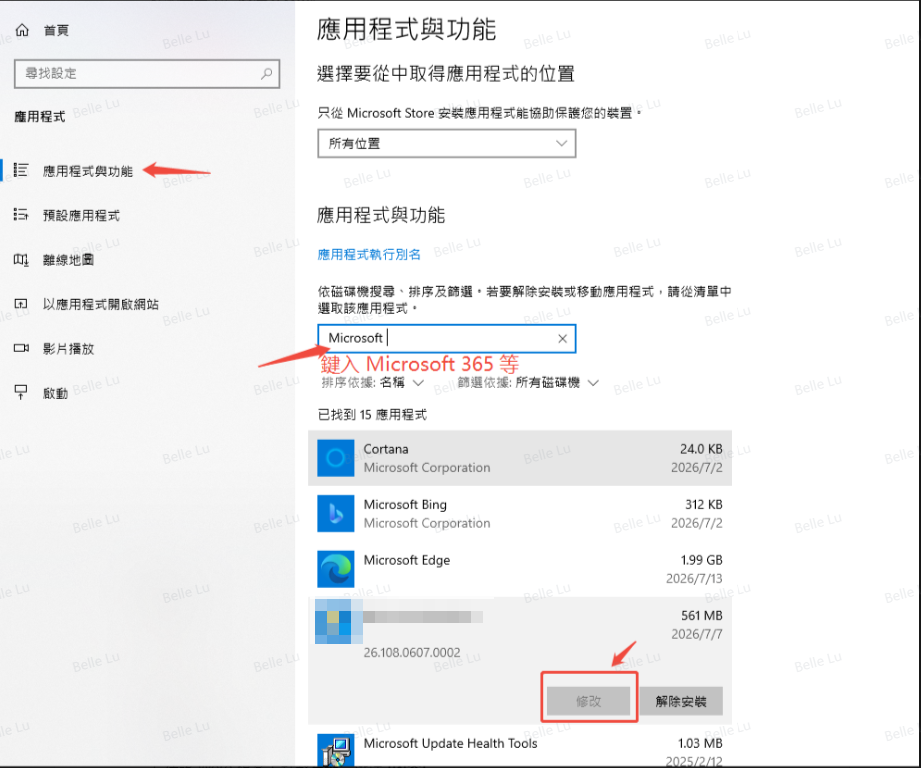The width and height of the screenshot is (921, 768).
Task: Go to 預設應用程式 page
Action: coord(81,215)
